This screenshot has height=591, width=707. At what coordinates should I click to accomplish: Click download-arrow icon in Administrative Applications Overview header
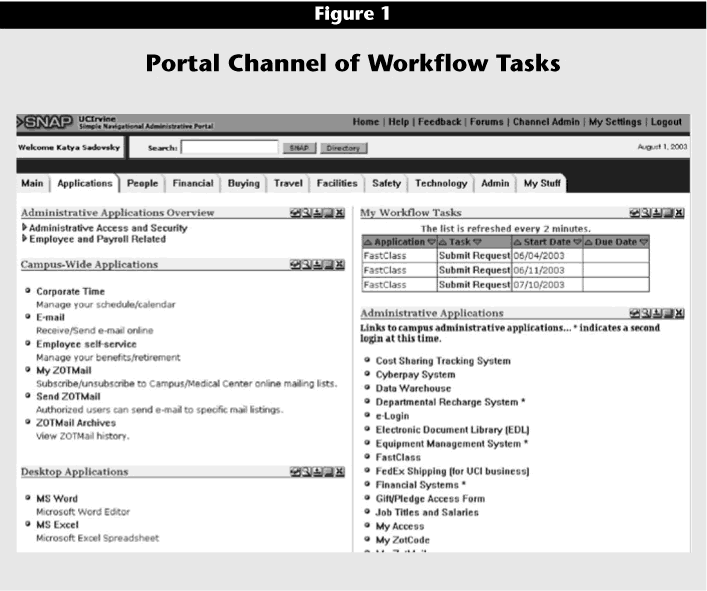tap(317, 213)
